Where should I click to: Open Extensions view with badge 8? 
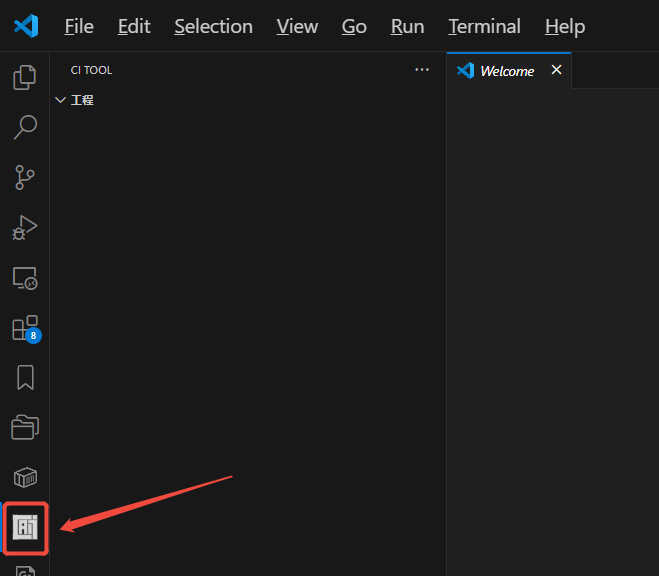[x=25, y=328]
